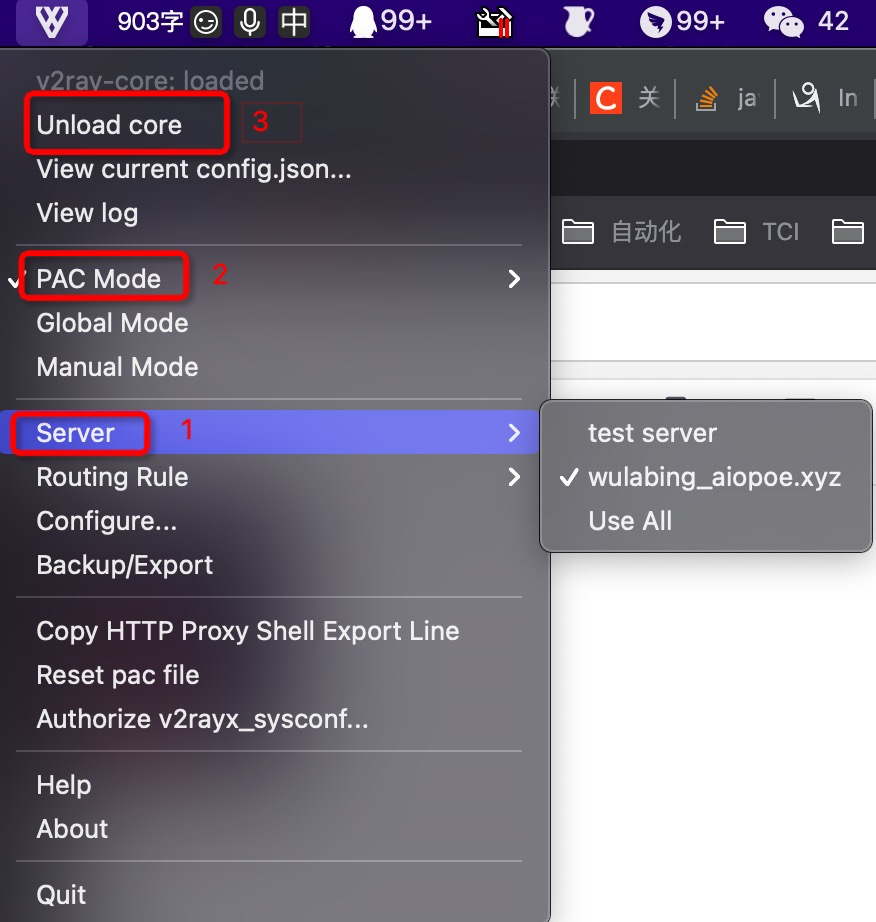Image resolution: width=876 pixels, height=922 pixels.
Task: Select Backup/Export menu item
Action: pos(269,565)
